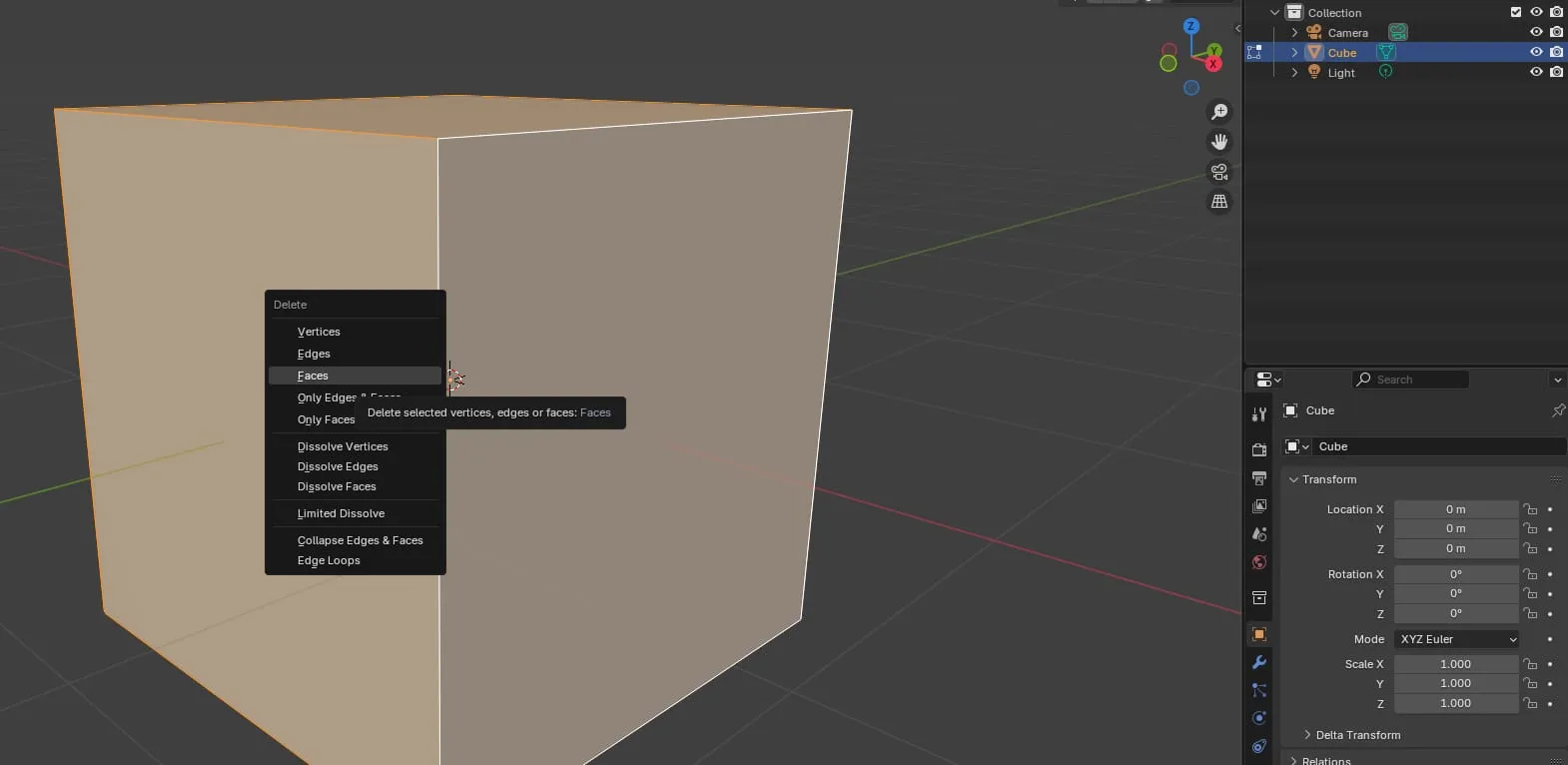Click the pan view hand icon
Viewport: 1568px width, 765px height.
[1219, 142]
